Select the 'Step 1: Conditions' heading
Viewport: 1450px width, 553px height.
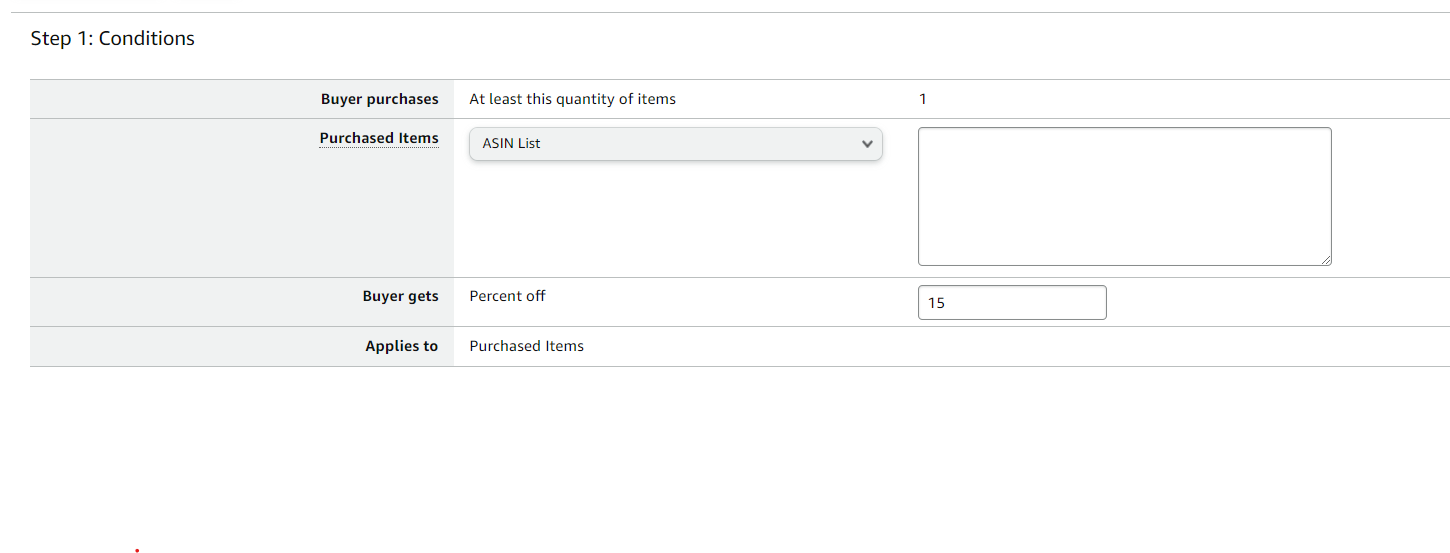click(x=113, y=39)
